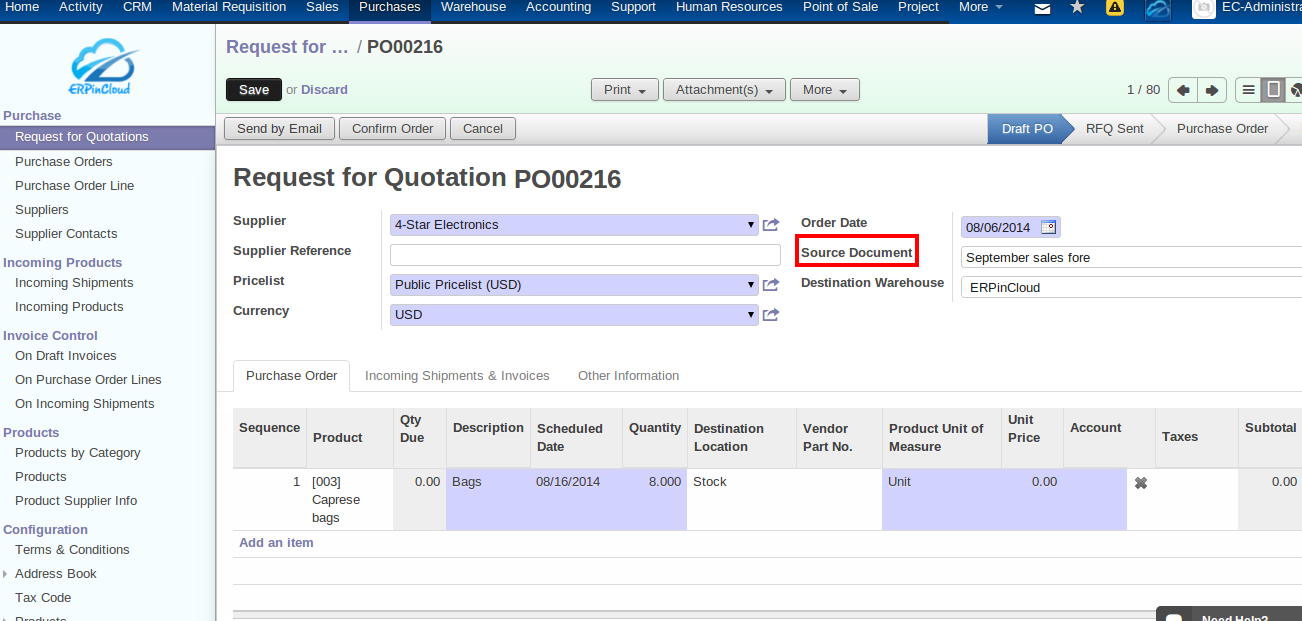
Task: Delete the Caprese bags order line
Action: click(x=1140, y=483)
